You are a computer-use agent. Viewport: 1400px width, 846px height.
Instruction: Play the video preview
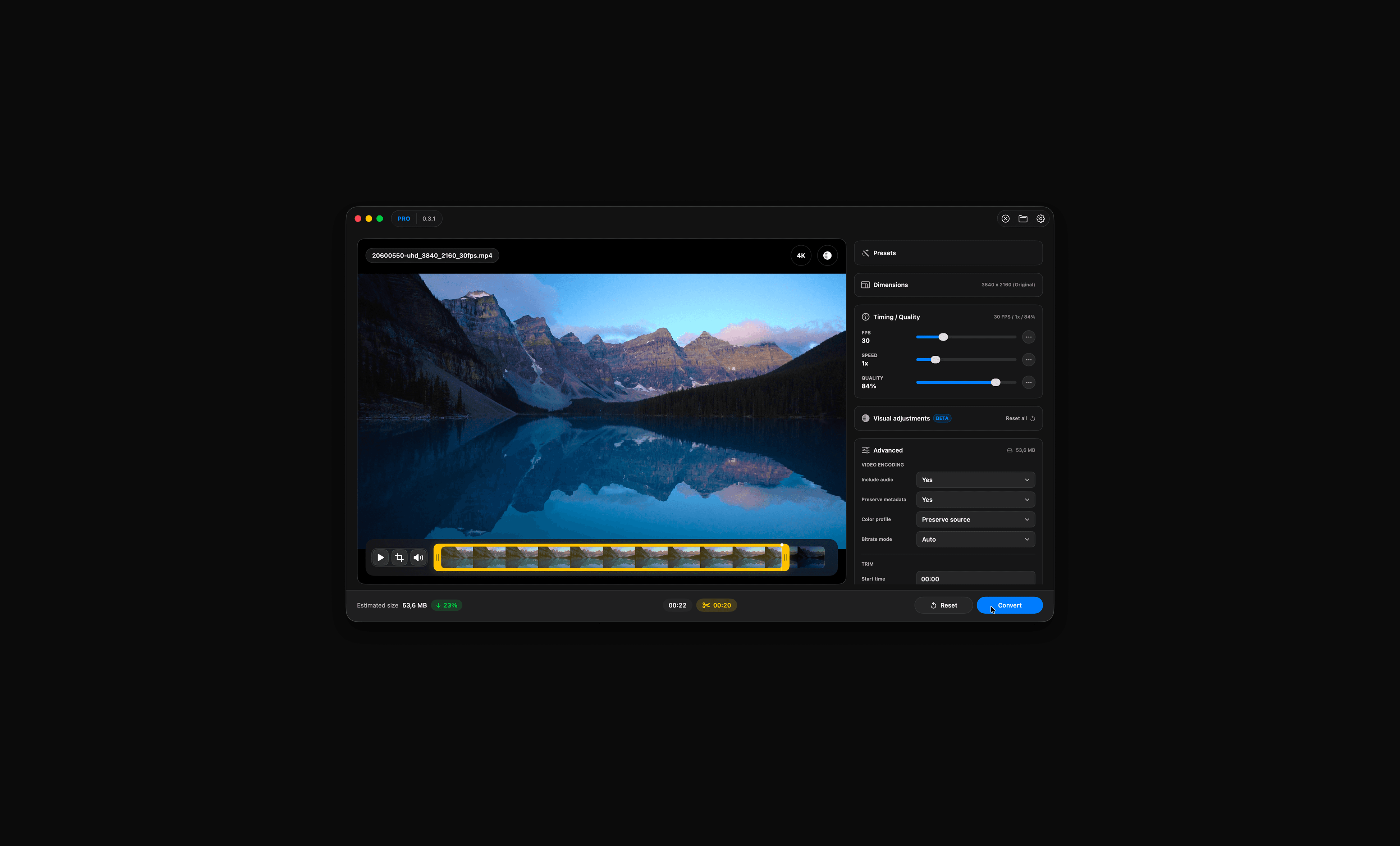tap(381, 557)
